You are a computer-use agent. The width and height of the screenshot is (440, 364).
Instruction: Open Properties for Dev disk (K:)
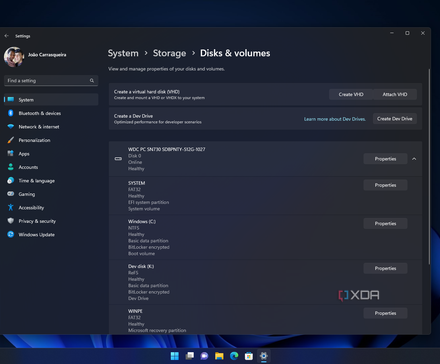tap(385, 268)
